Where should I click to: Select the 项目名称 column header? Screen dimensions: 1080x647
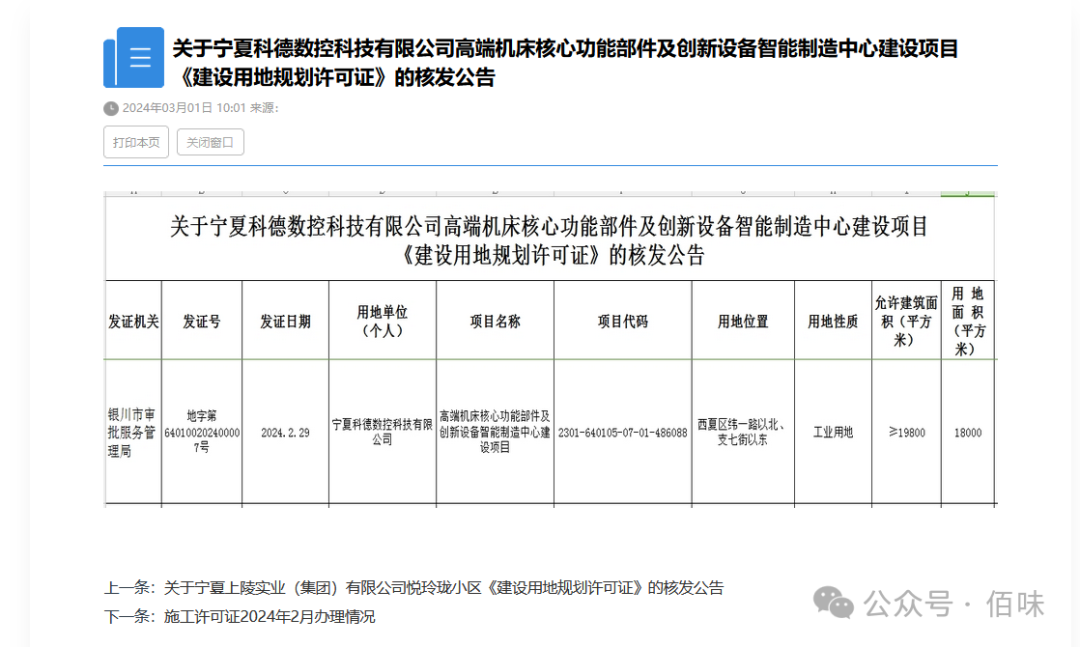[495, 321]
